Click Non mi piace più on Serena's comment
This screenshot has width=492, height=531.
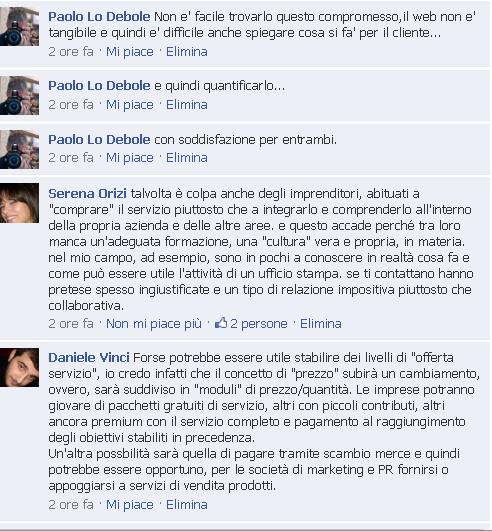pos(154,324)
